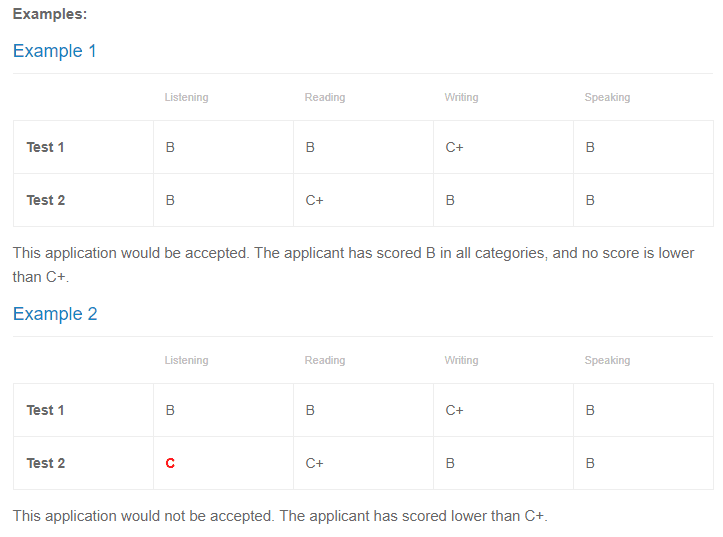Select the Listening column header in Example 1
723x537 pixels.
click(x=186, y=97)
